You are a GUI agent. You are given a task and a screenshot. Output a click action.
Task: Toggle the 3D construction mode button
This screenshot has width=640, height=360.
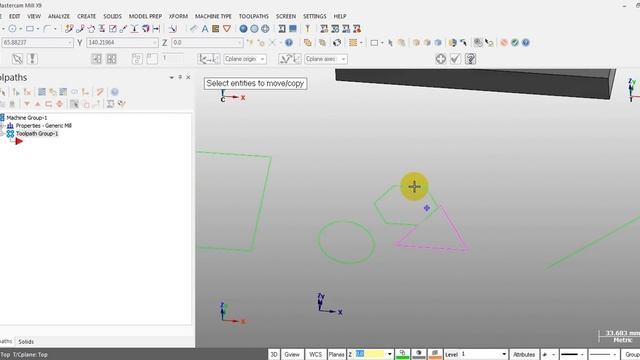(x=274, y=354)
